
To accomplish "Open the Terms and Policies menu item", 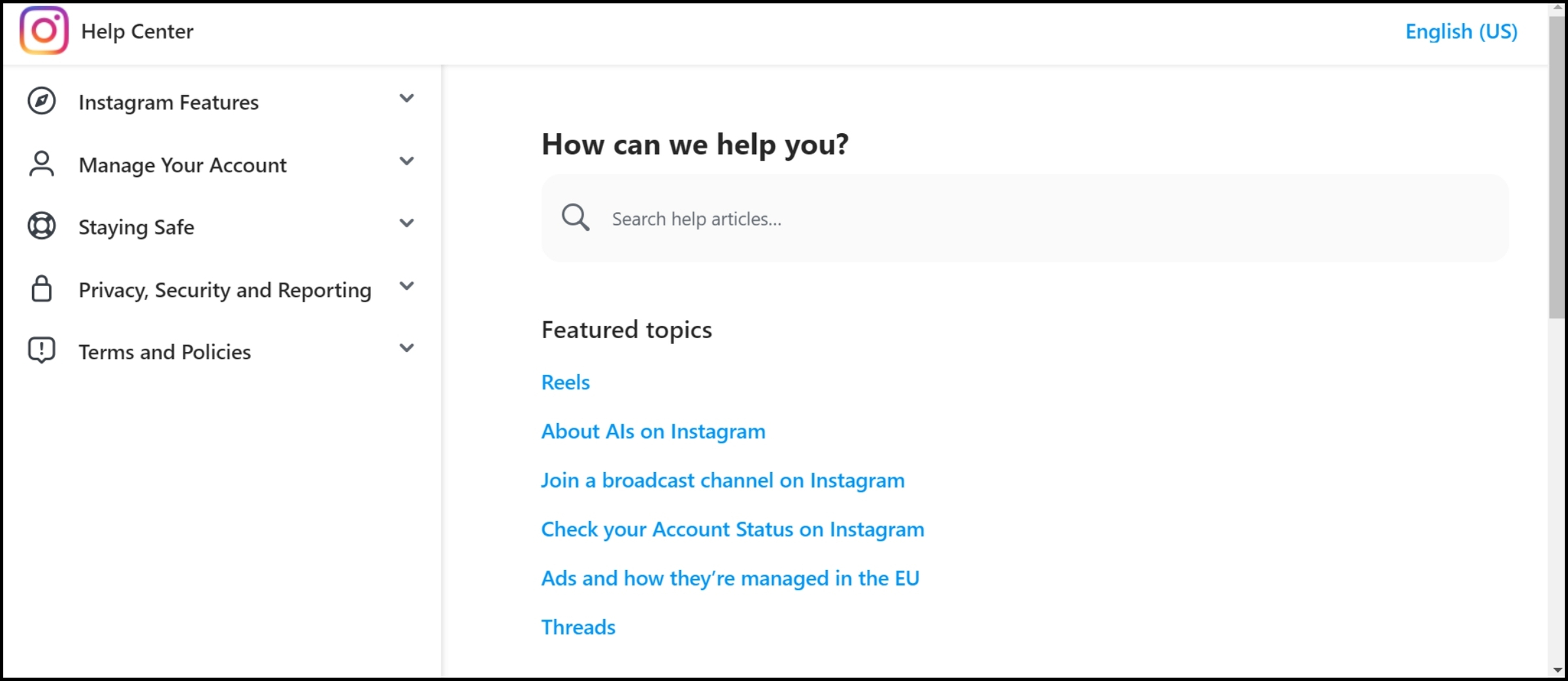I will (x=165, y=352).
